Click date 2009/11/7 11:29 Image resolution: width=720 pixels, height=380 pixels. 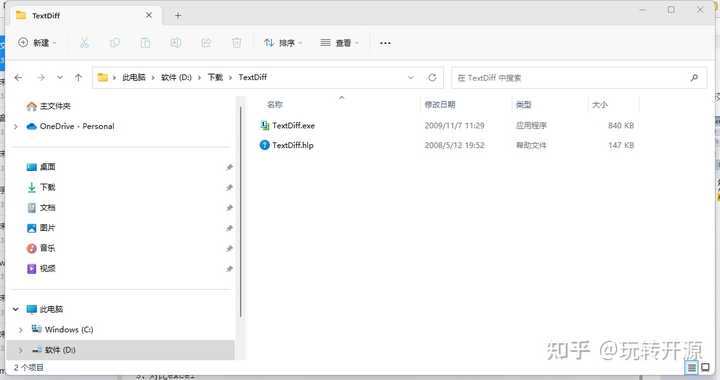(x=454, y=125)
